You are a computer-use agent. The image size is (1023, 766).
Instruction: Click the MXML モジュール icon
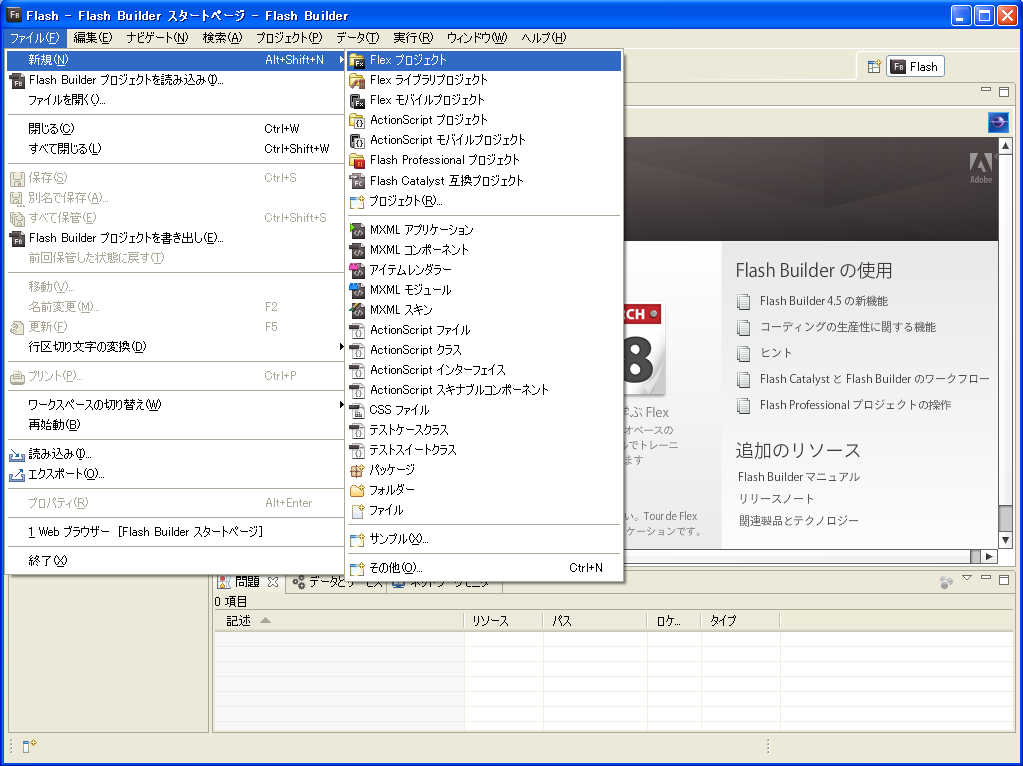[357, 290]
